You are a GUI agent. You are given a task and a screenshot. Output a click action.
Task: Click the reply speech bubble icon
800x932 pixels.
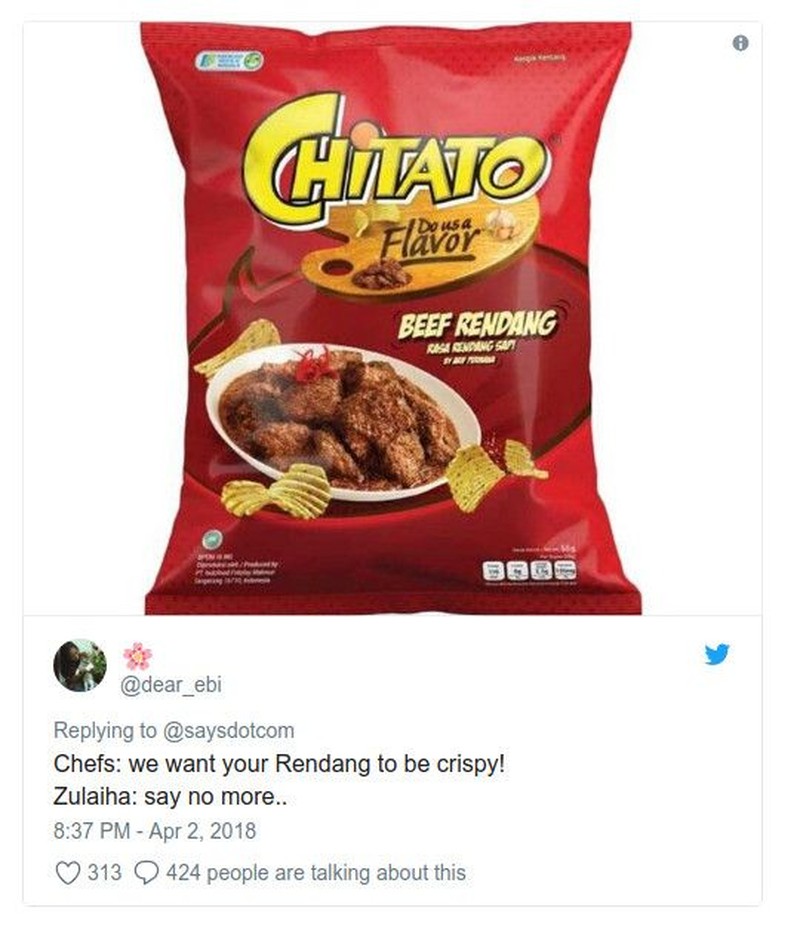tap(146, 873)
